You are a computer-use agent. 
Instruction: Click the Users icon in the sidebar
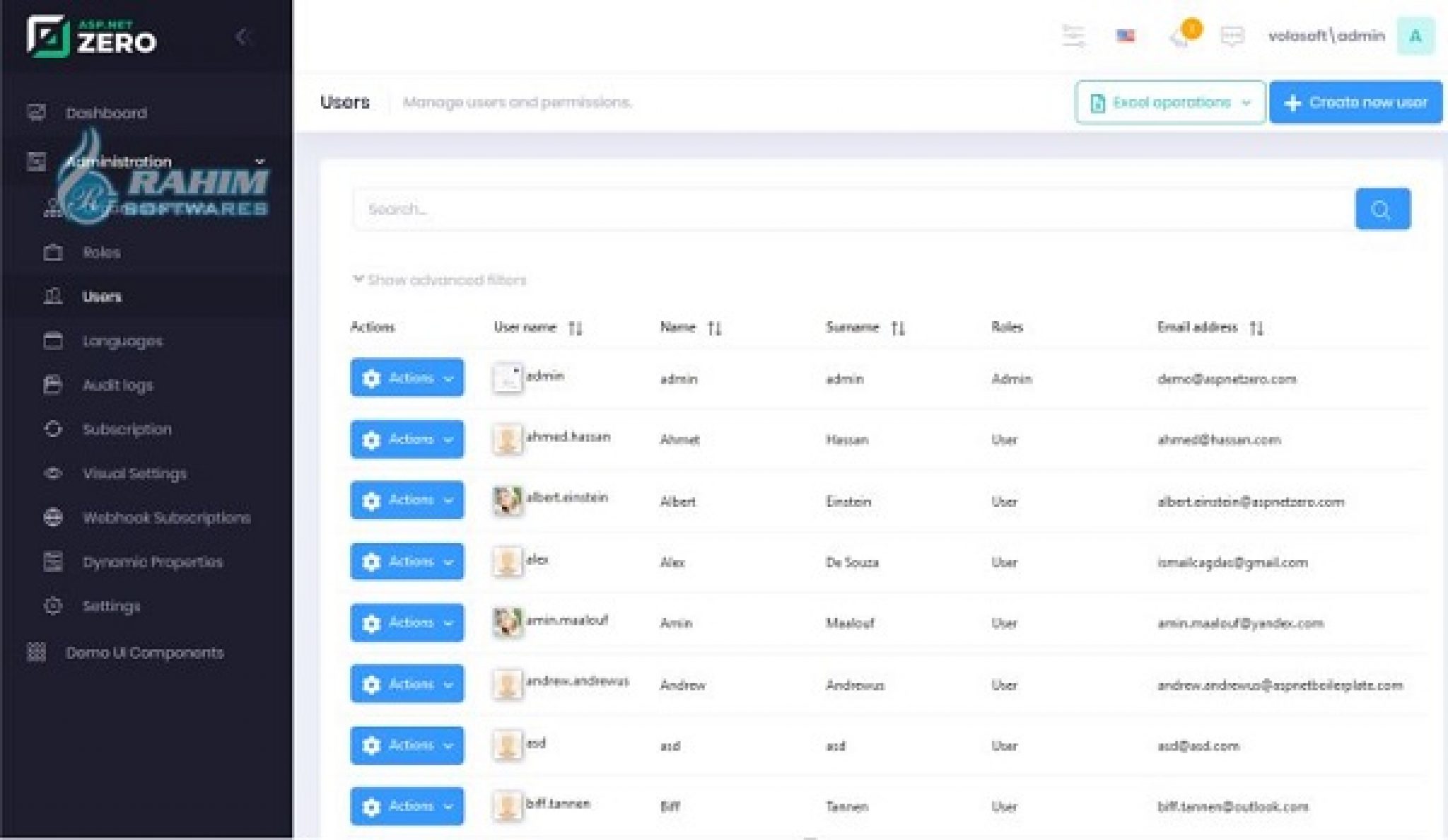pyautogui.click(x=52, y=297)
